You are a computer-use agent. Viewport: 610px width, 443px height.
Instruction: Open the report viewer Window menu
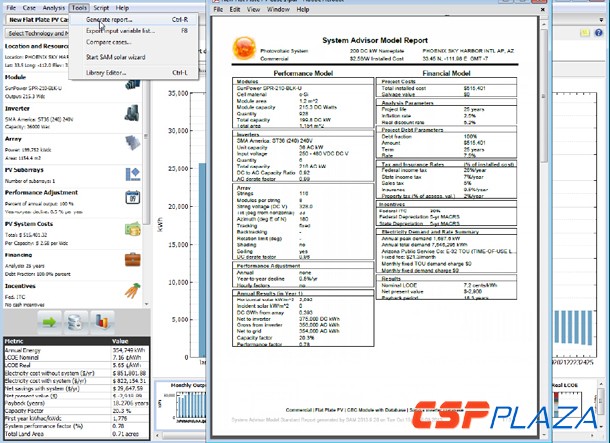click(x=277, y=8)
